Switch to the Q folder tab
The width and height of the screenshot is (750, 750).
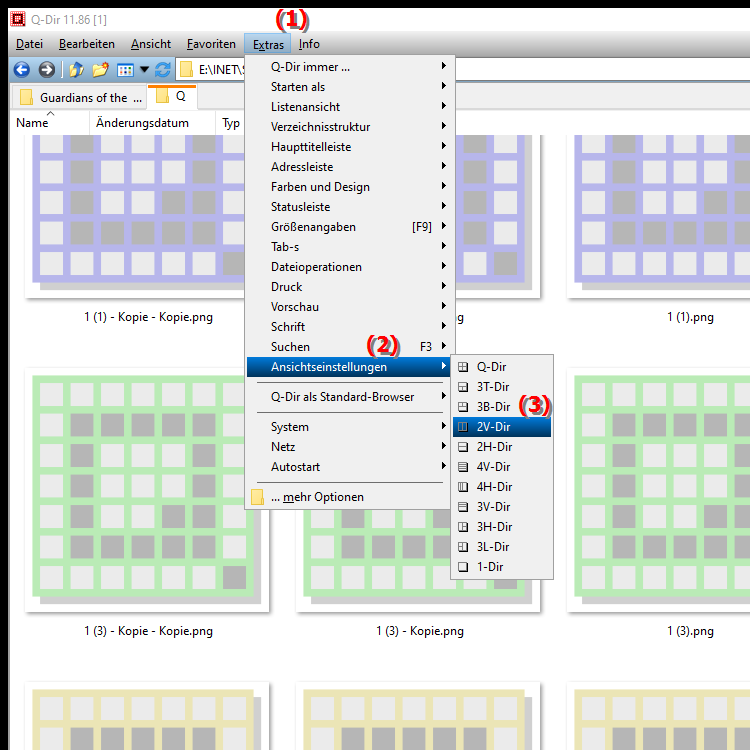172,97
